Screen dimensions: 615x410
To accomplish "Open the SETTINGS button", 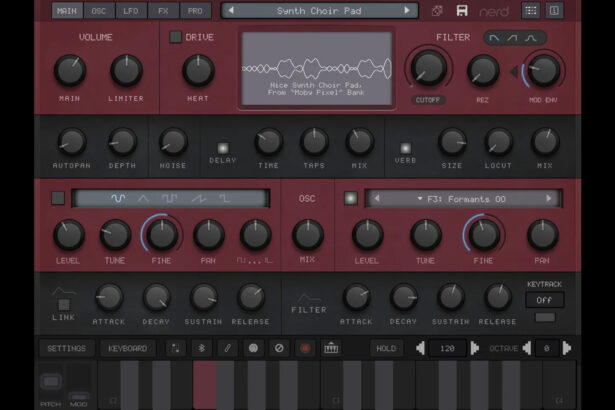I will pos(66,348).
